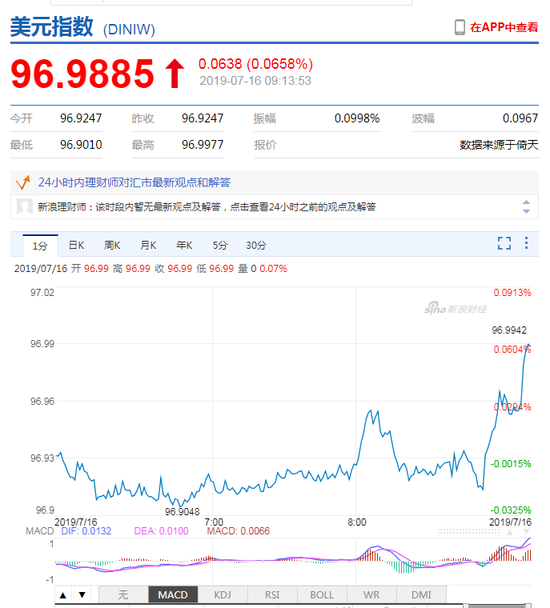Click the 数据来源于倚天 text
Image resolution: width=550 pixels, height=608 pixels.
(499, 145)
